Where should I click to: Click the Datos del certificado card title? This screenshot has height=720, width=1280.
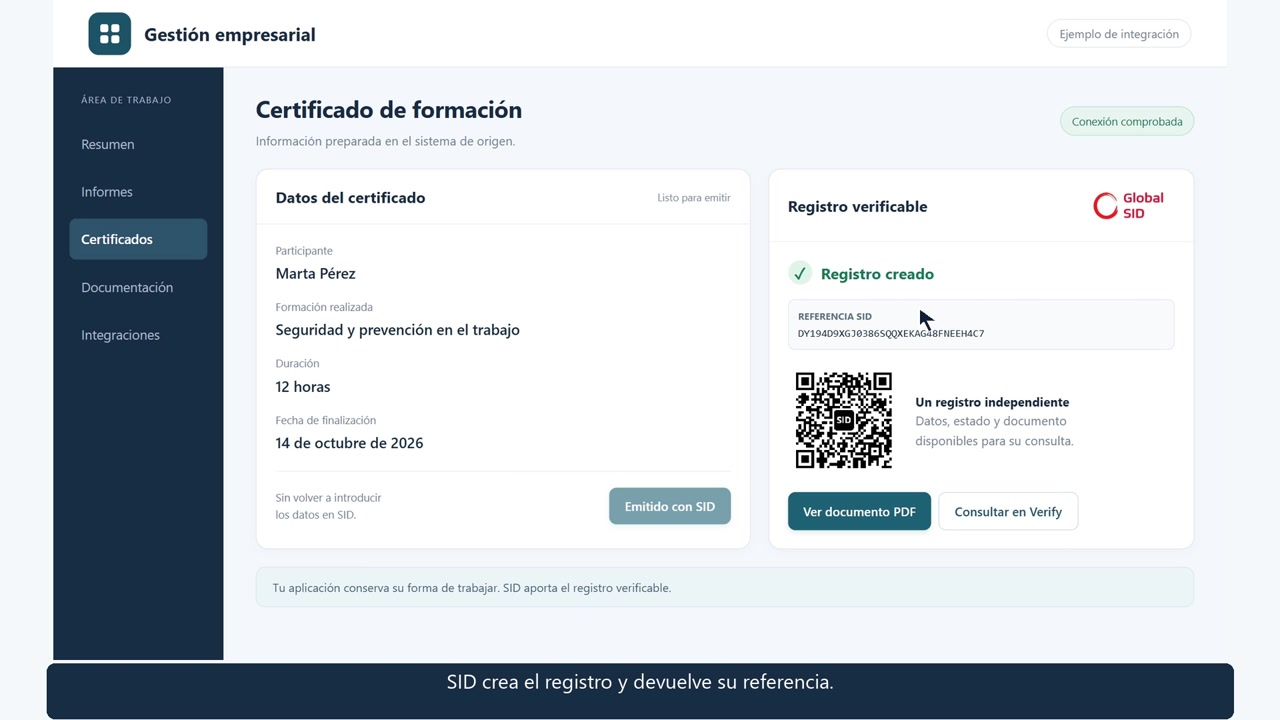click(x=351, y=198)
